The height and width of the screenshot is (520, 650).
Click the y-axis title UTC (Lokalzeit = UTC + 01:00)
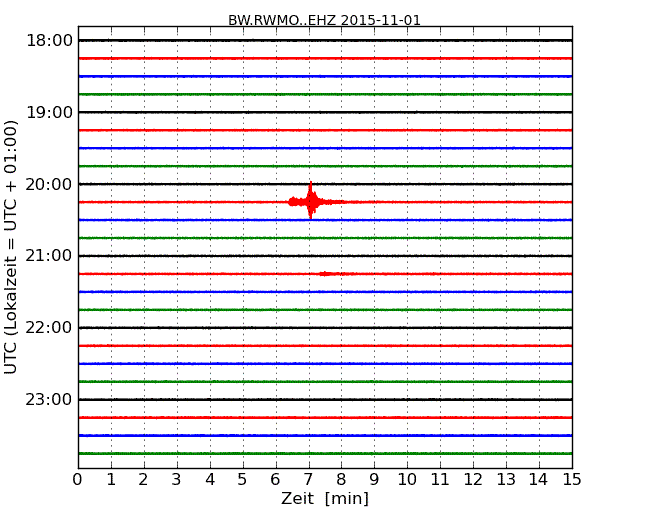click(10, 247)
